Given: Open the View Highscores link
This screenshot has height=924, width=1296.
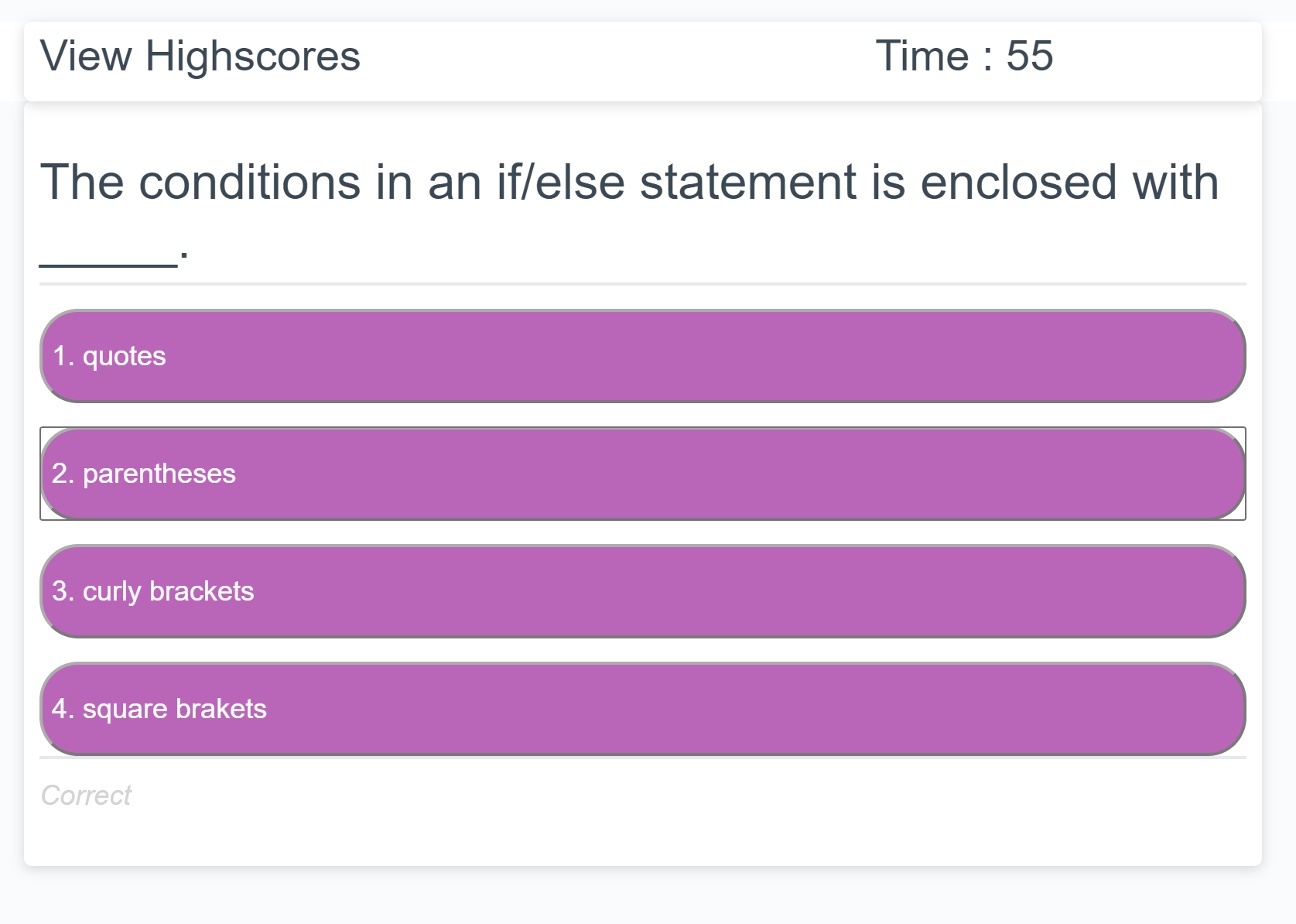Looking at the screenshot, I should (x=200, y=56).
